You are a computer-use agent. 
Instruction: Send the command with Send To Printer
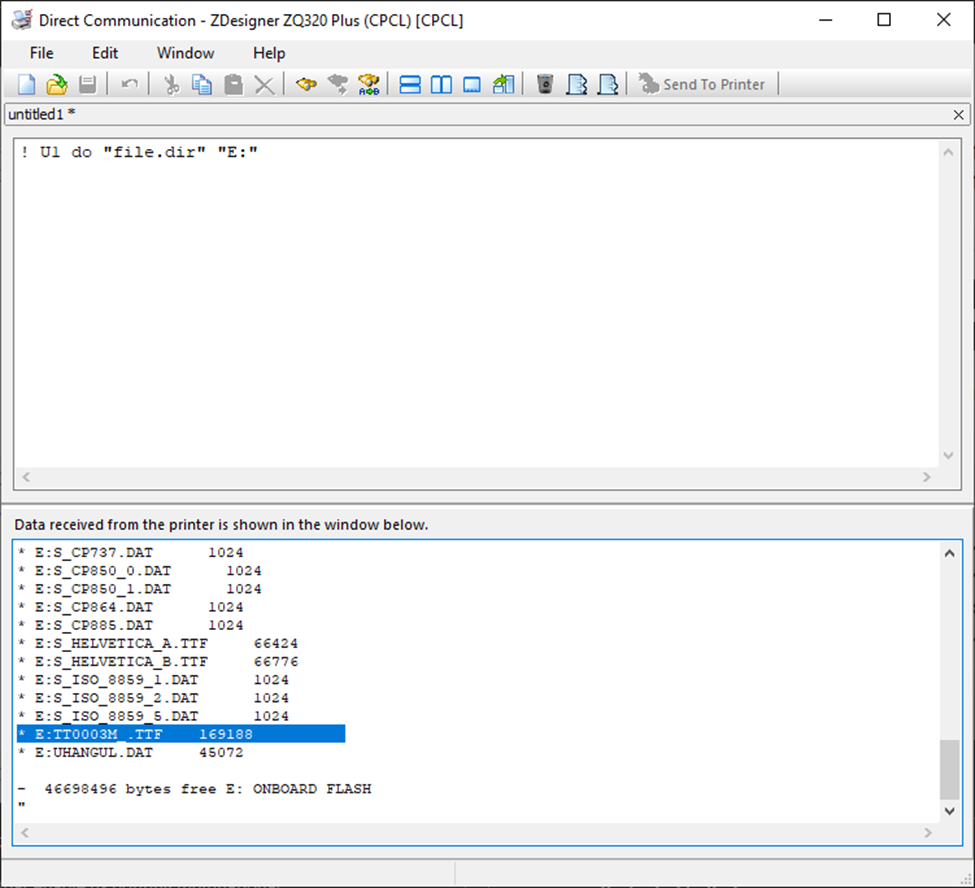[x=703, y=84]
